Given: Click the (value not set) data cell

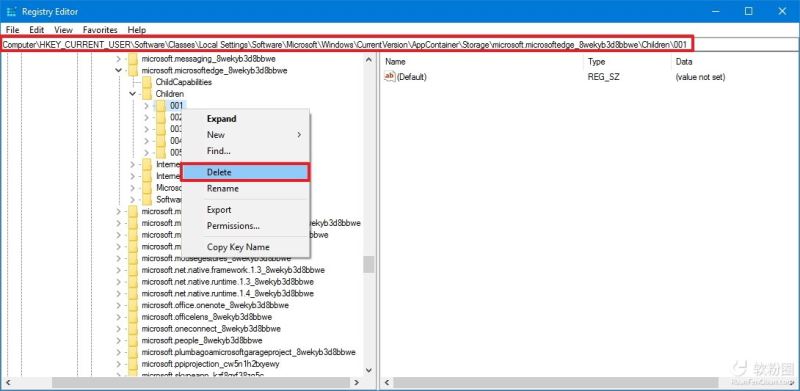Looking at the screenshot, I should [x=700, y=77].
